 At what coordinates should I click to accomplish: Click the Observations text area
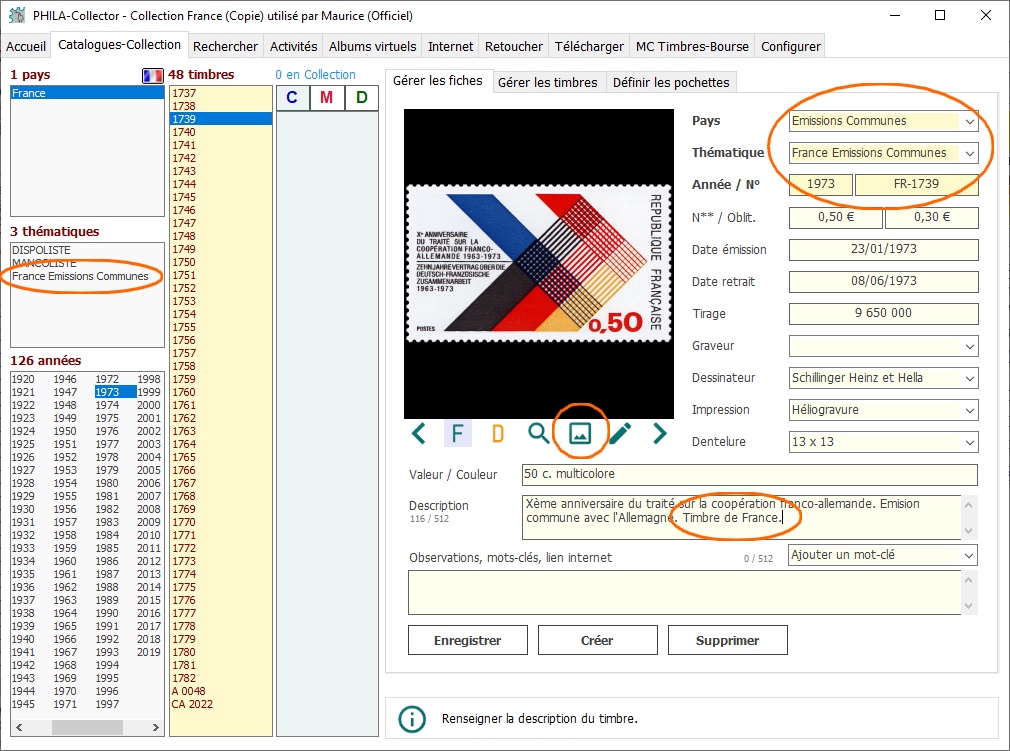(x=685, y=593)
